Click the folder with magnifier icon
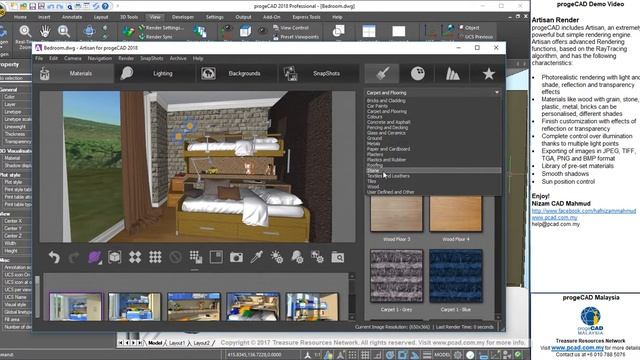 point(338,257)
